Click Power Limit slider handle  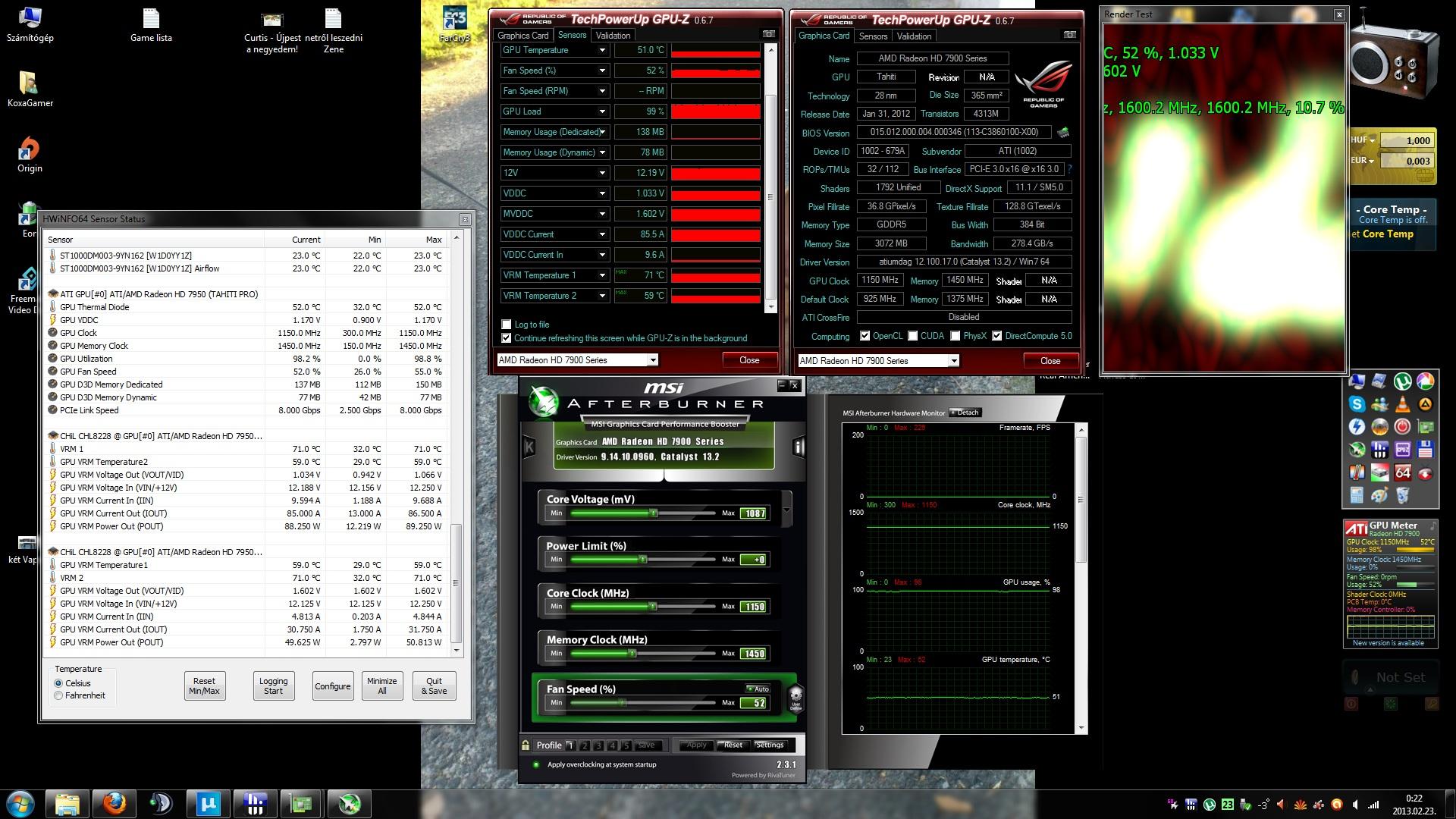pyautogui.click(x=643, y=559)
